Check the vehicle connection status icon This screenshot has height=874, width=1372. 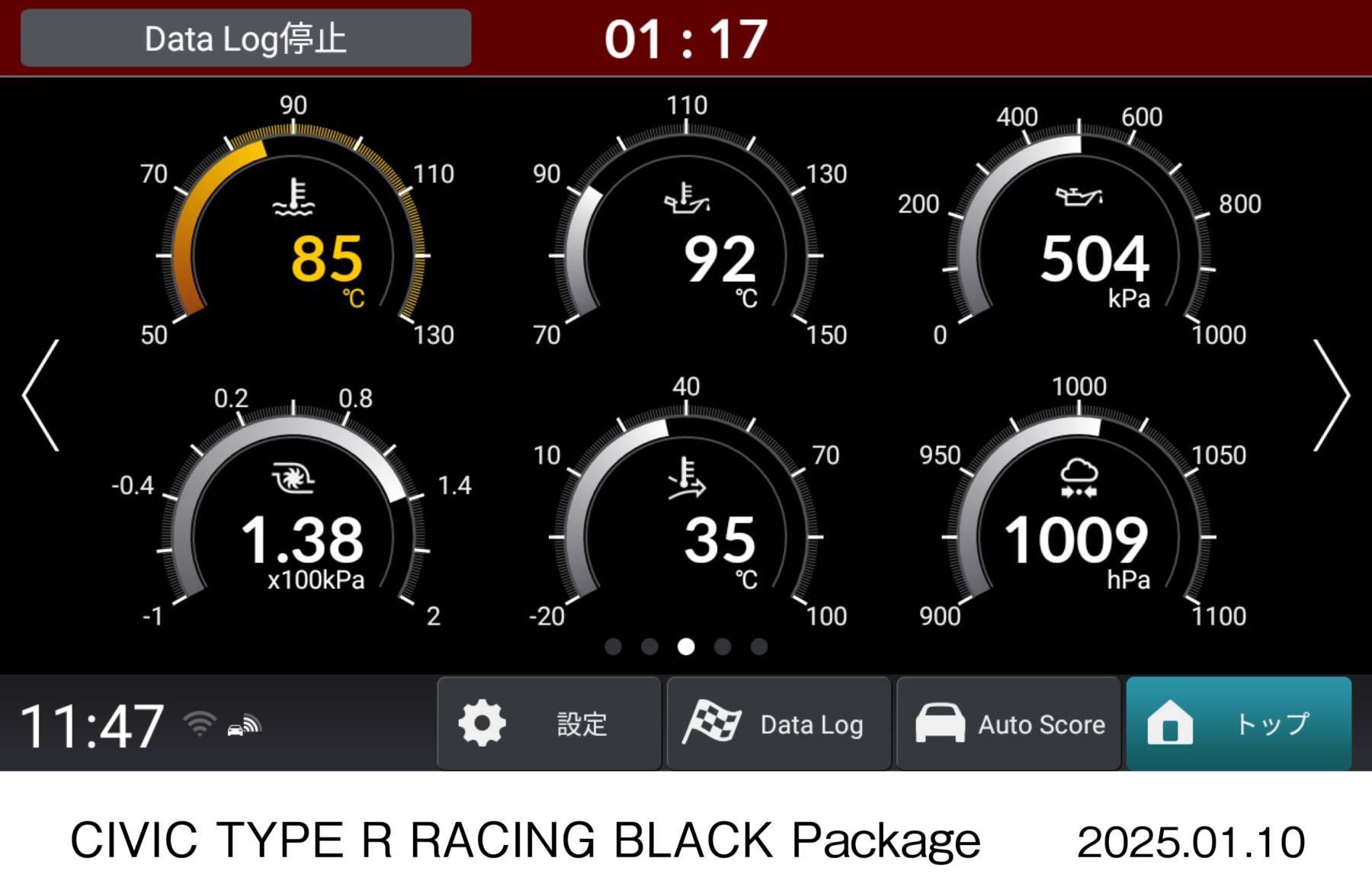(244, 725)
